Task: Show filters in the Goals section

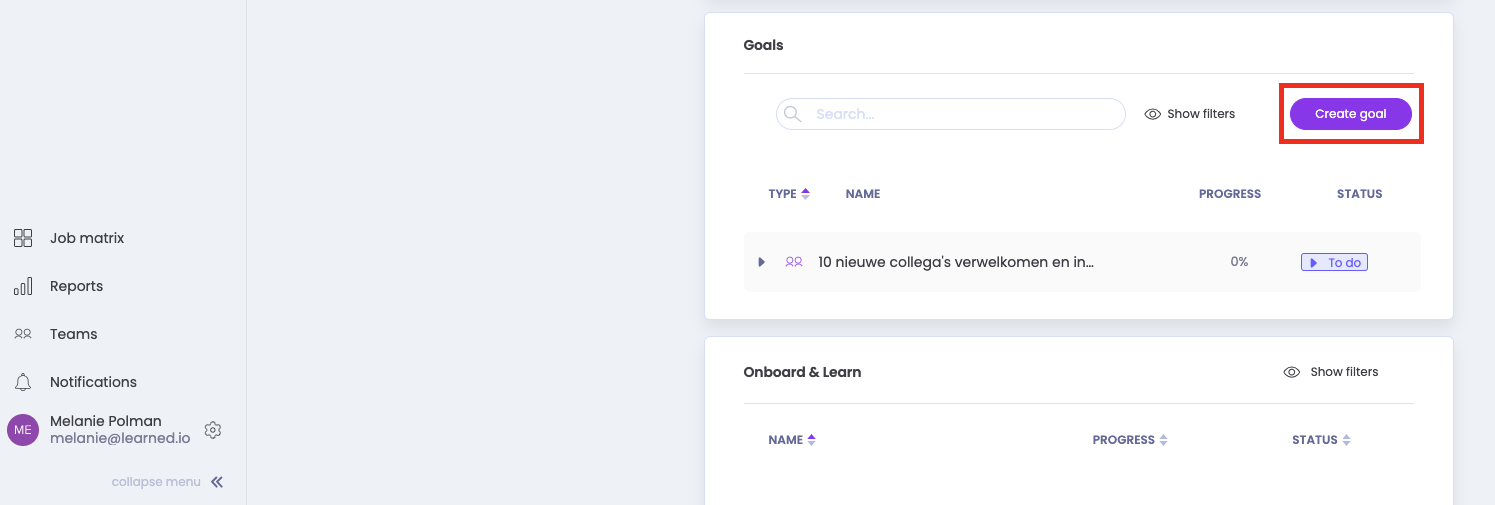Action: click(1190, 114)
